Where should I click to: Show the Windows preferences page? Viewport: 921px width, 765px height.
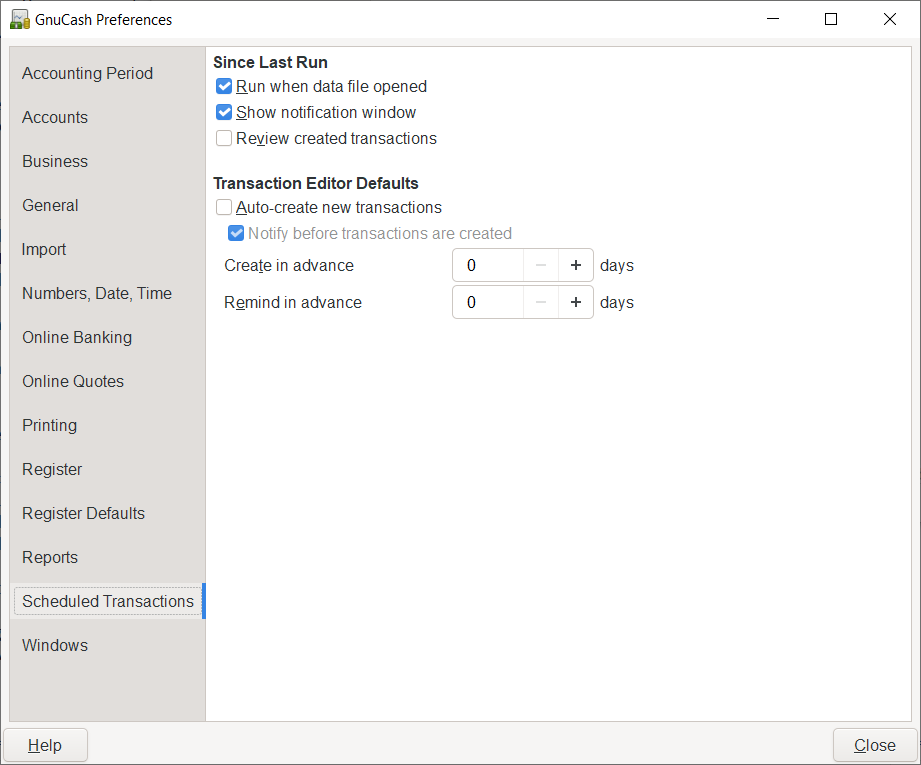tap(55, 645)
